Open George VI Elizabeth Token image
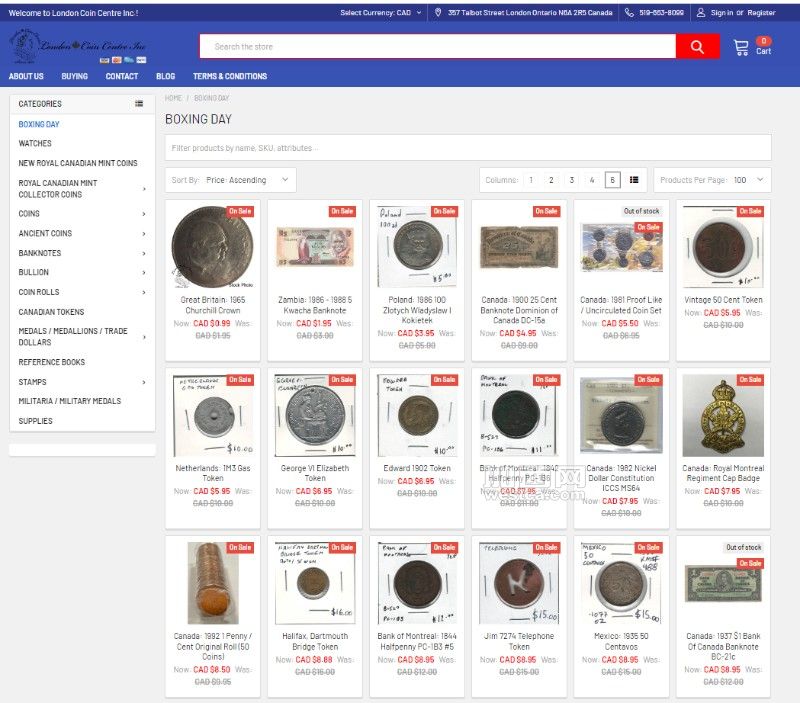This screenshot has width=800, height=703. tap(315, 416)
